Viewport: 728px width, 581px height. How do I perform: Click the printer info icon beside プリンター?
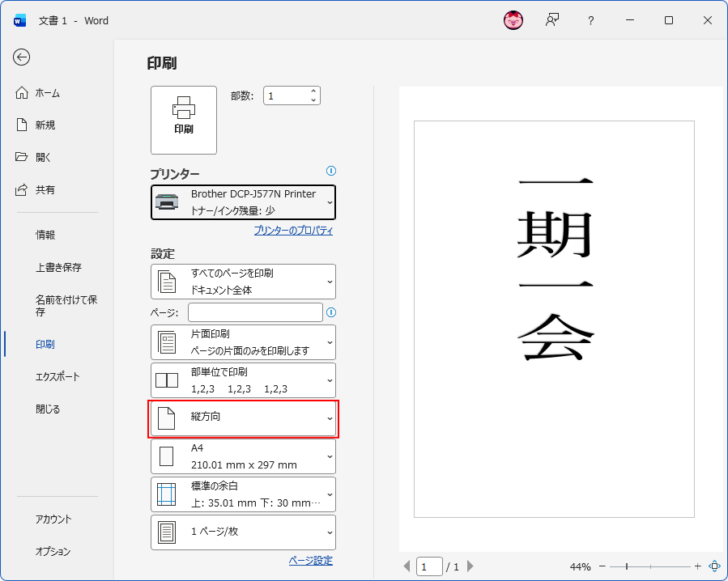pyautogui.click(x=331, y=171)
